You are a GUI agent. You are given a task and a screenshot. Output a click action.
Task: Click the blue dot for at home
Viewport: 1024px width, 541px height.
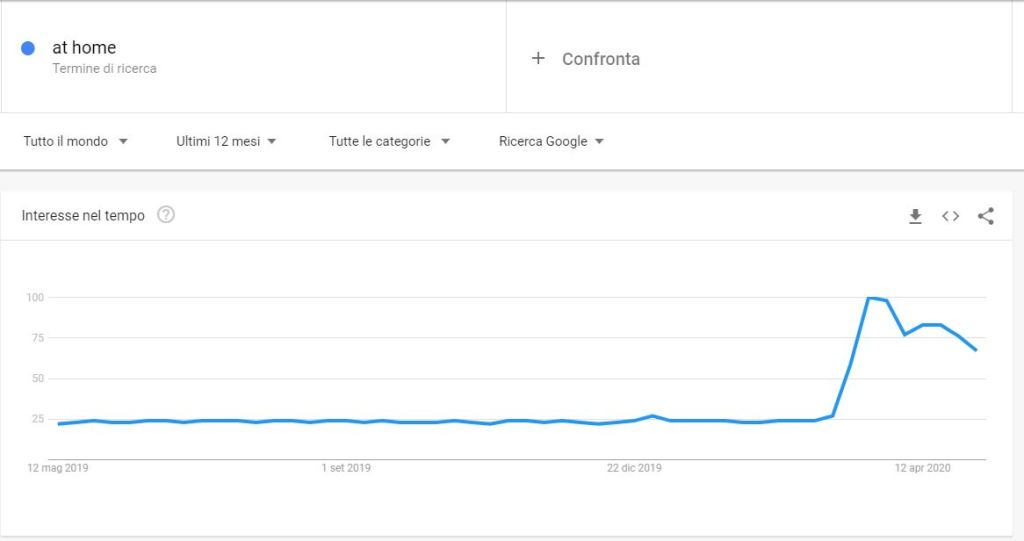tap(28, 48)
